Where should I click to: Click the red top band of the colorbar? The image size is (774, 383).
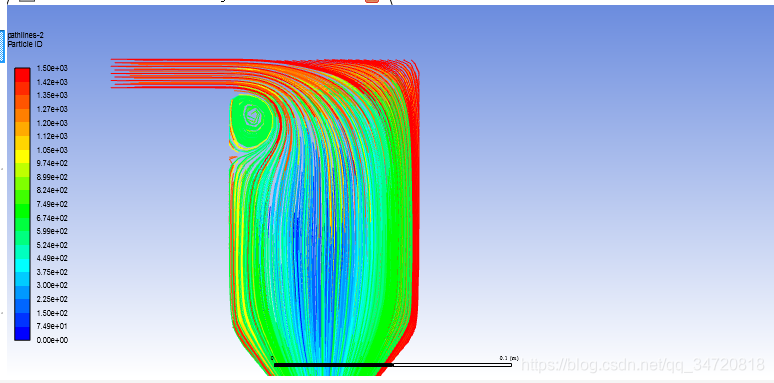pos(22,75)
